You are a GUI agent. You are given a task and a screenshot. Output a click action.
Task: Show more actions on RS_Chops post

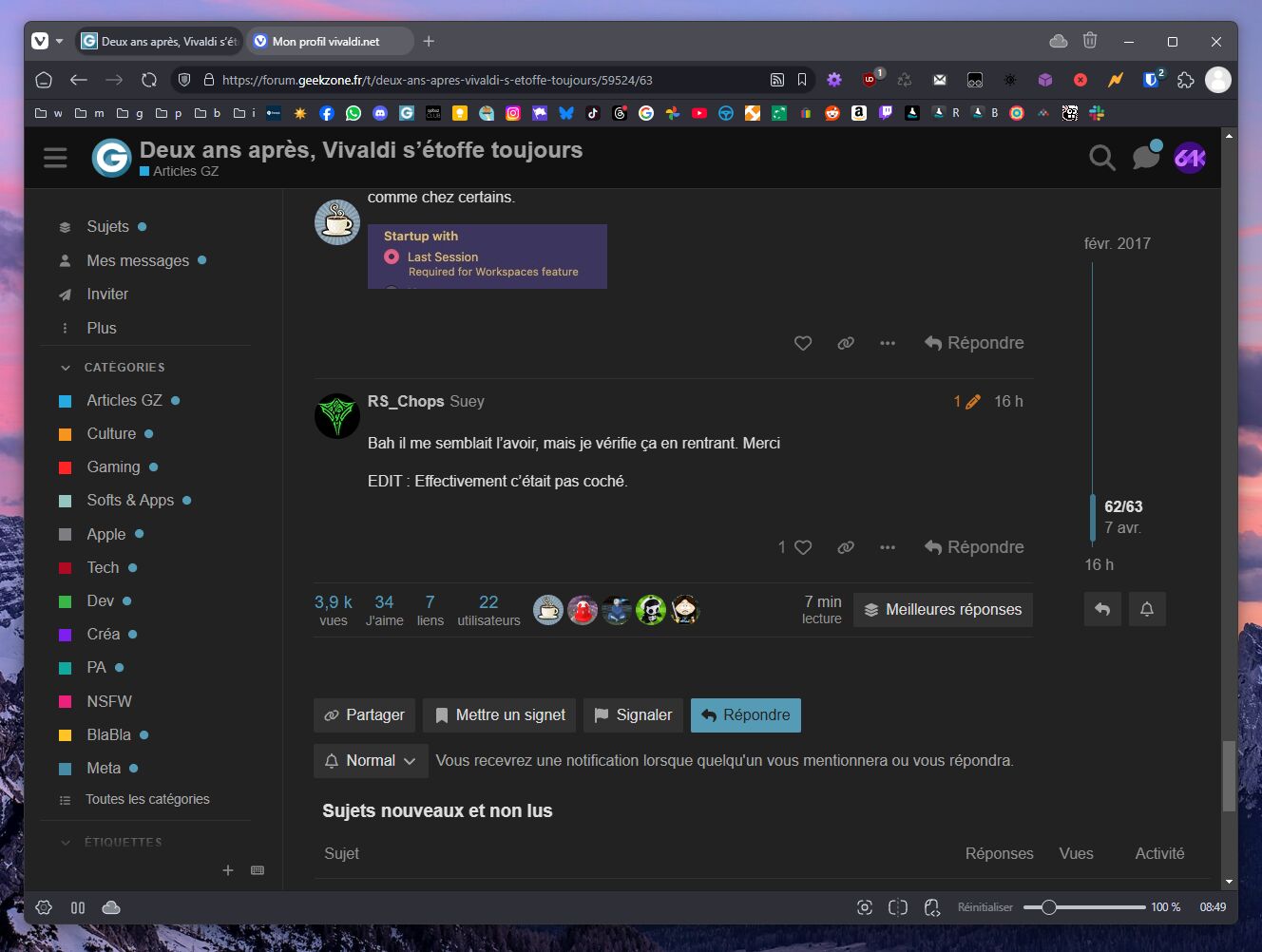click(x=888, y=547)
